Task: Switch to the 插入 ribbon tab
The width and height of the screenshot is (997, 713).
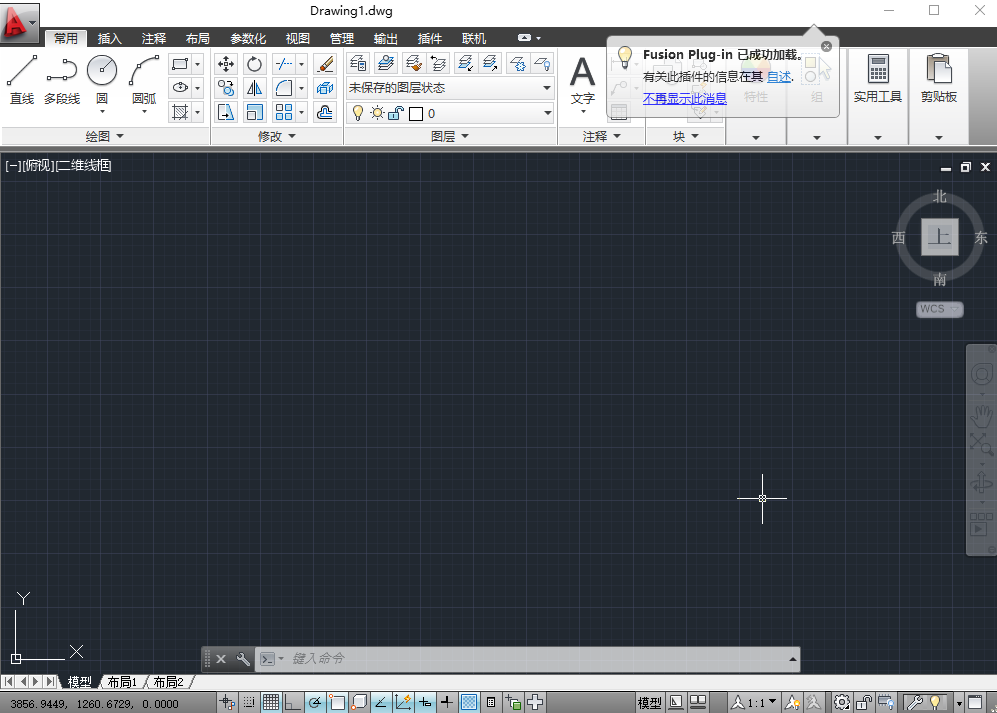Action: (x=109, y=38)
